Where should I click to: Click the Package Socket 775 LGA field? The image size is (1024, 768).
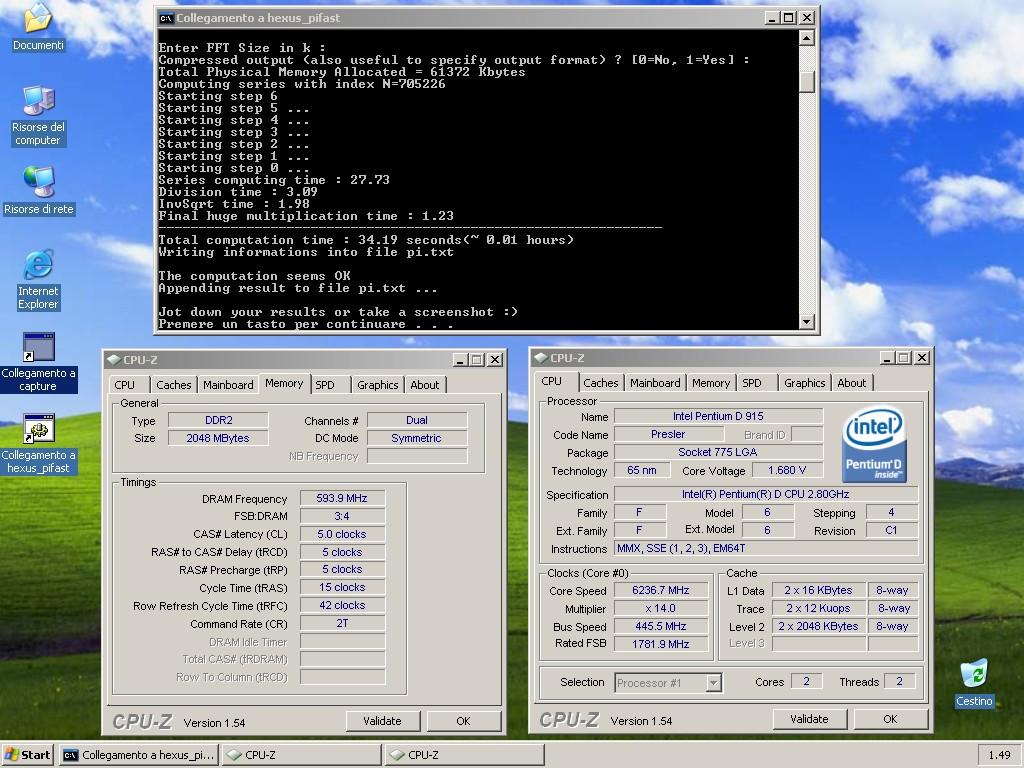[x=718, y=452]
